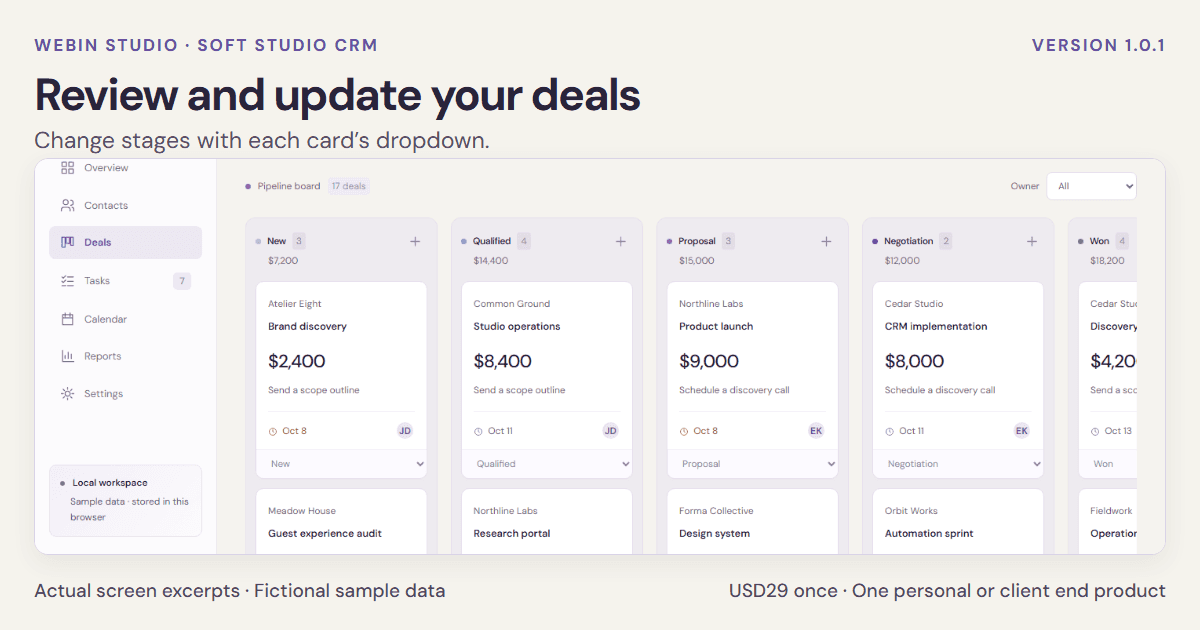The image size is (1200, 630).
Task: Click the Tasks count badge showing 7
Action: (182, 281)
